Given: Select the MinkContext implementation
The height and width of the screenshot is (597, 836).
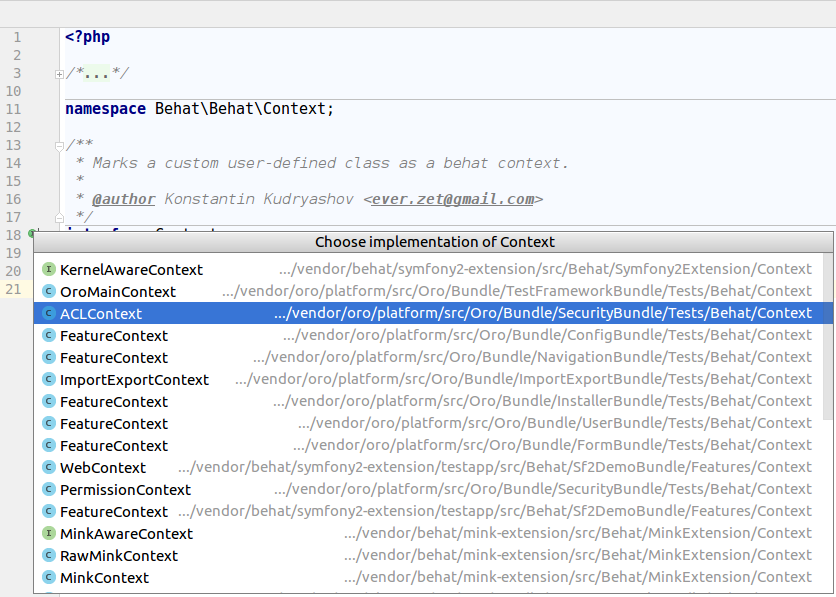Looking at the screenshot, I should pos(104,578).
